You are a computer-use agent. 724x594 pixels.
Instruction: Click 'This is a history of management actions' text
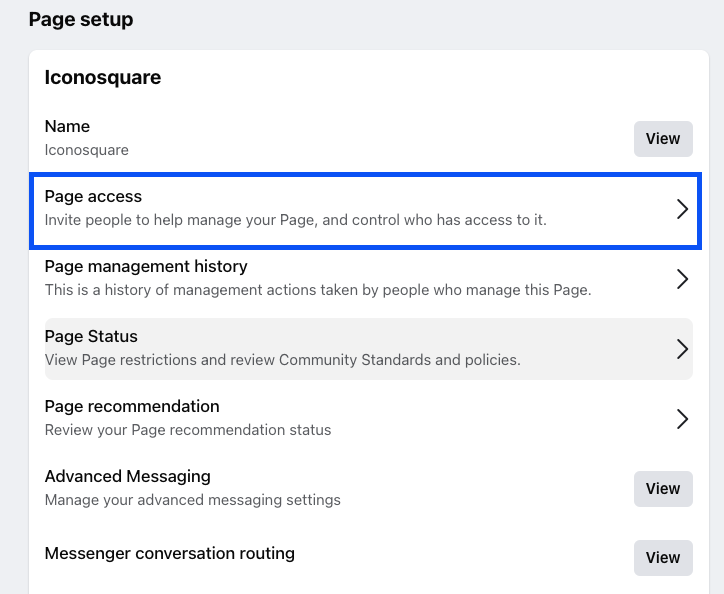(x=318, y=290)
